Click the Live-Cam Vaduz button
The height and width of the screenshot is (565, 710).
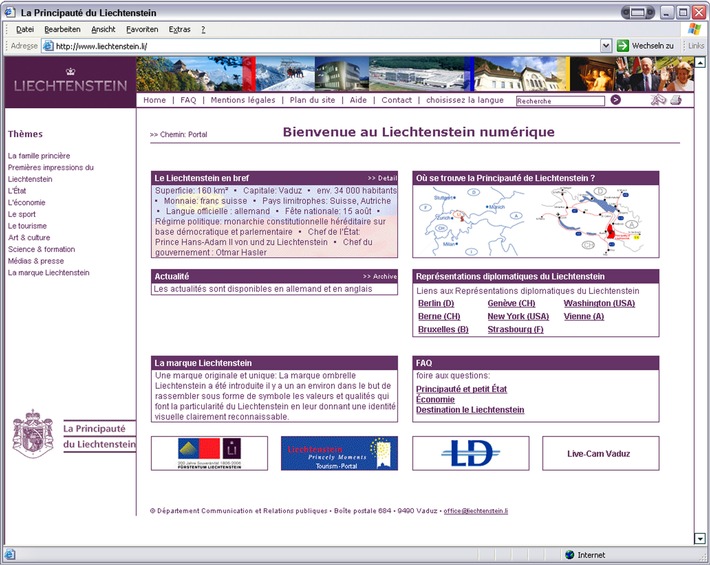600,453
